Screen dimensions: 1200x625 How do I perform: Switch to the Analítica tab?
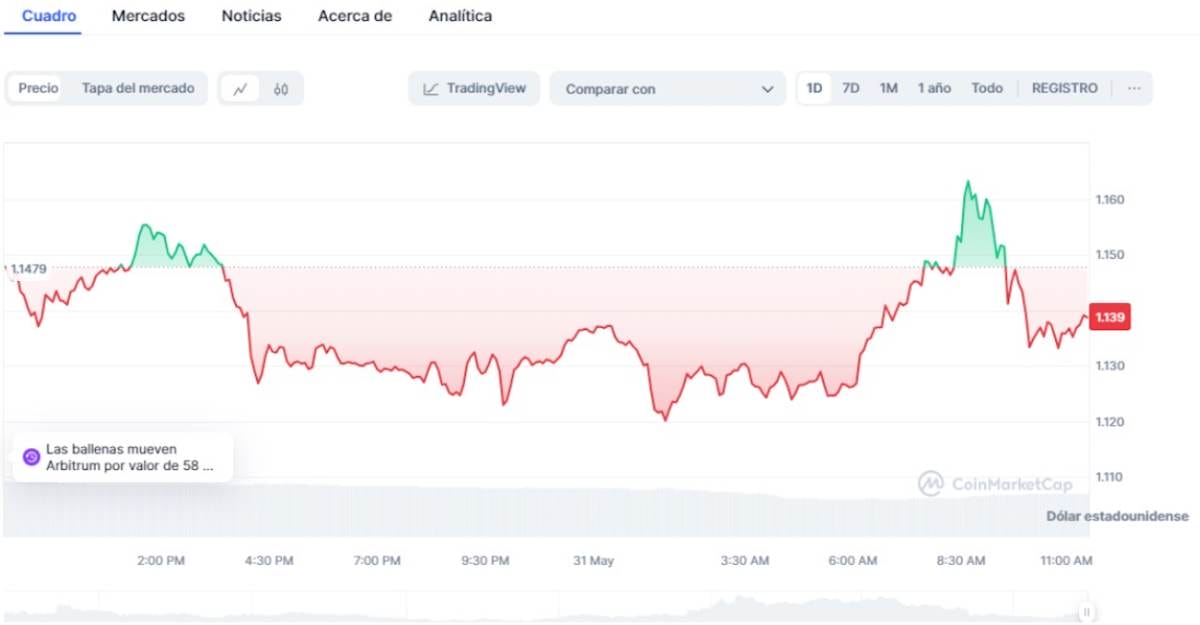(x=459, y=16)
